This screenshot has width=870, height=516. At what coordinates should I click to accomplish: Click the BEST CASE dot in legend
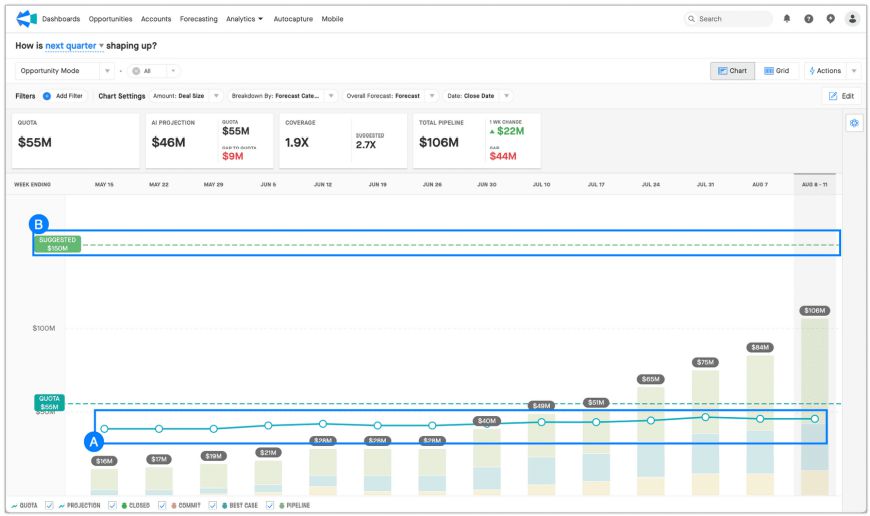(x=224, y=505)
